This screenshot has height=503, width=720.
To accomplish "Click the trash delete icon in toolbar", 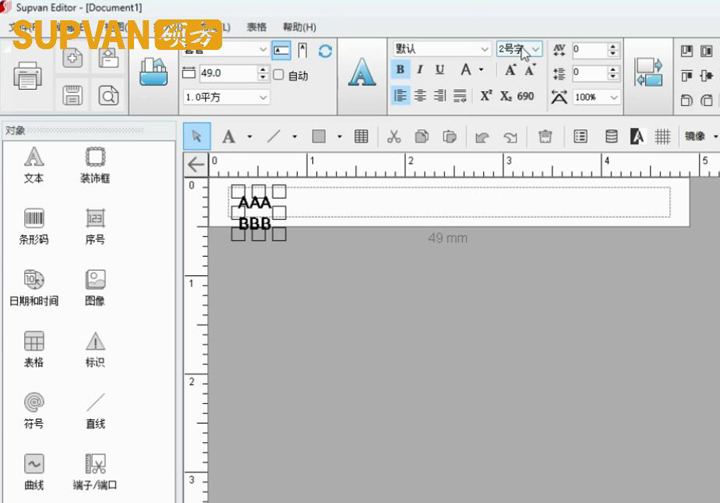I will 545,137.
